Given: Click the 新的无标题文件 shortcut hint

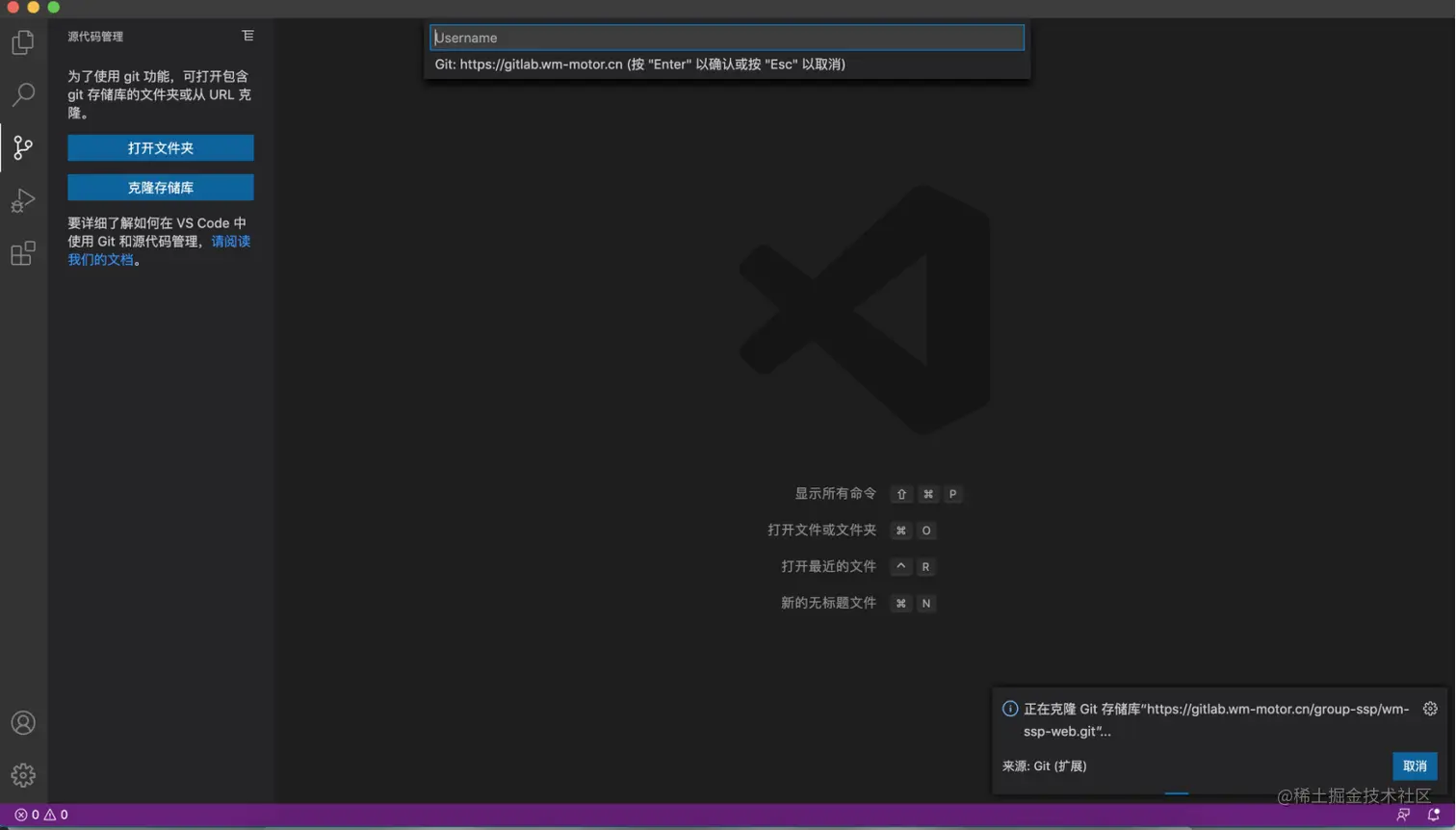Looking at the screenshot, I should (x=828, y=604).
